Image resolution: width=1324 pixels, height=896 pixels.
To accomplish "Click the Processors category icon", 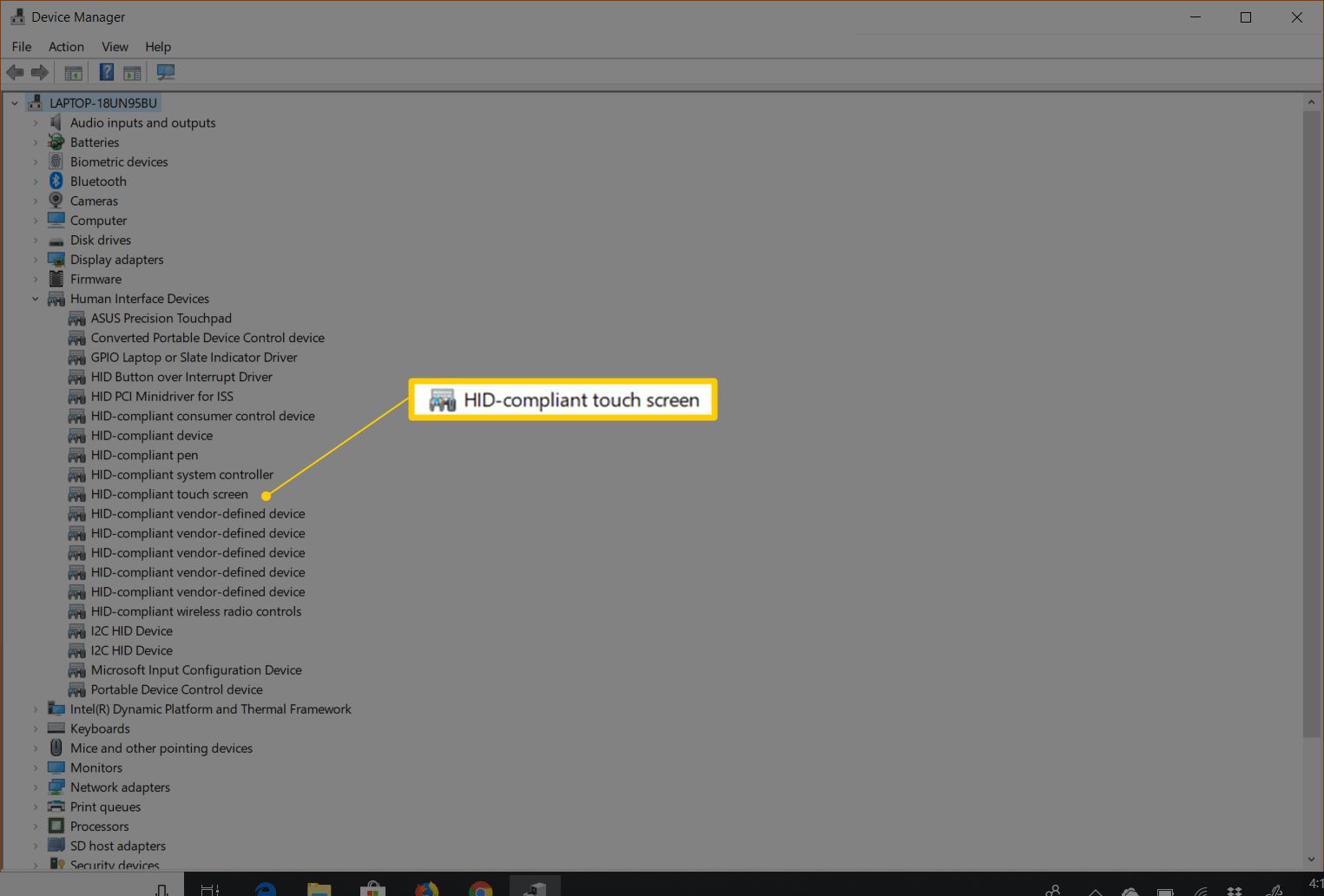I will click(56, 826).
